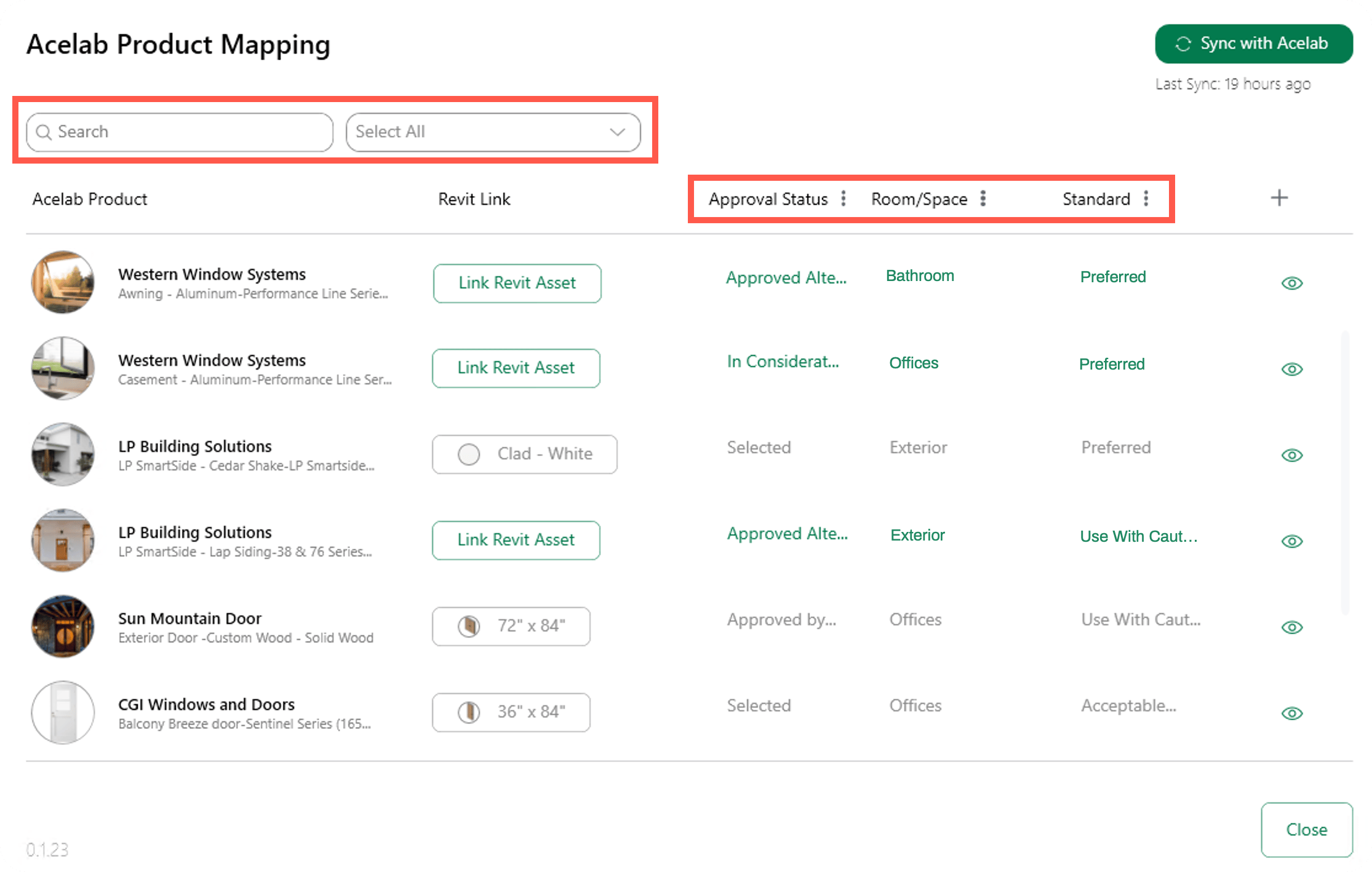Click the door icon in 72" x 84" link
1372x872 pixels.
coord(469,626)
